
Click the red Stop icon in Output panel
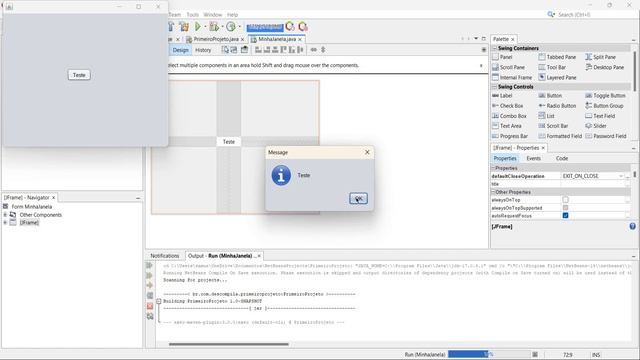150,306
